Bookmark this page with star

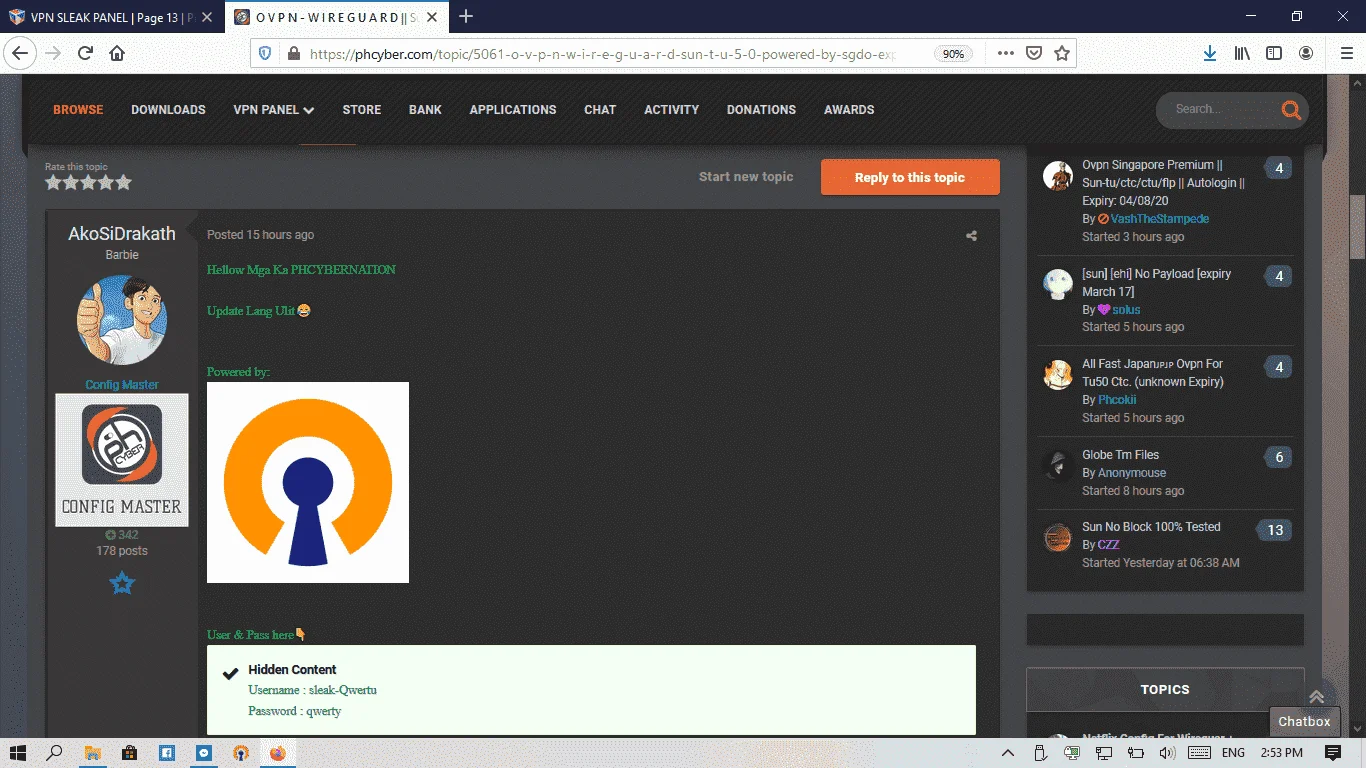pos(1062,53)
